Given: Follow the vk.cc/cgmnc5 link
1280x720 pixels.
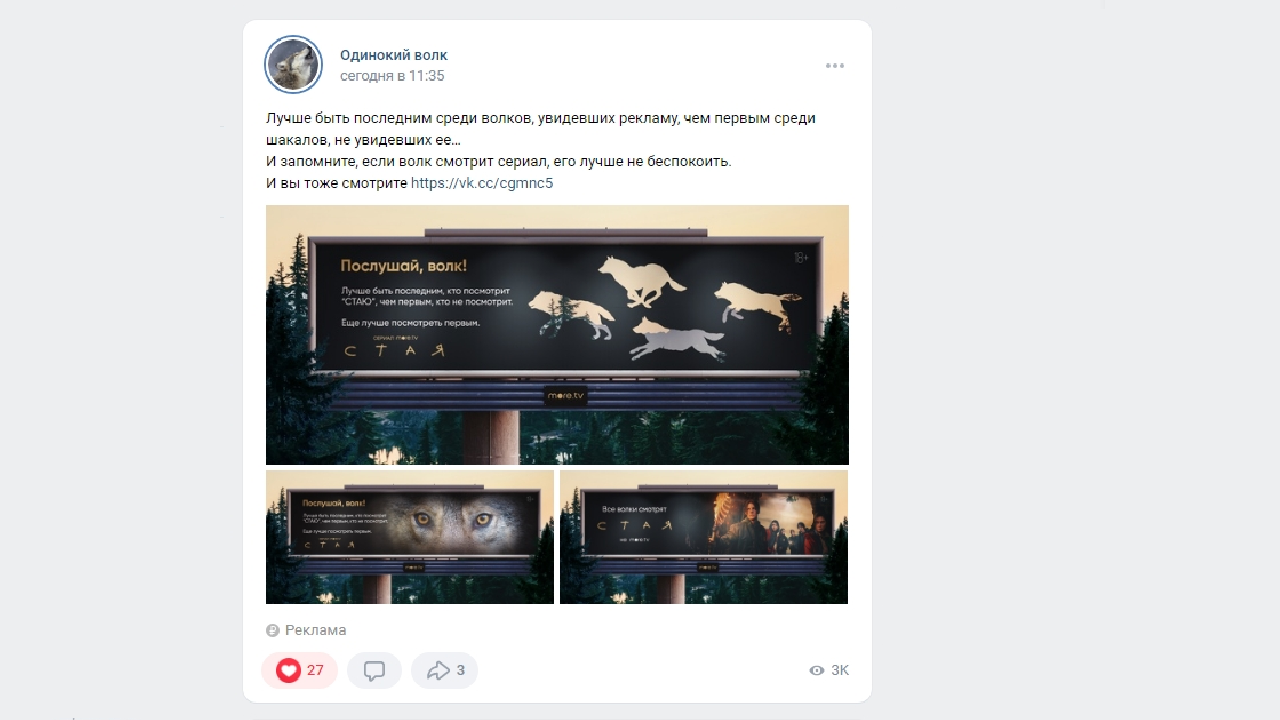Looking at the screenshot, I should (x=482, y=183).
